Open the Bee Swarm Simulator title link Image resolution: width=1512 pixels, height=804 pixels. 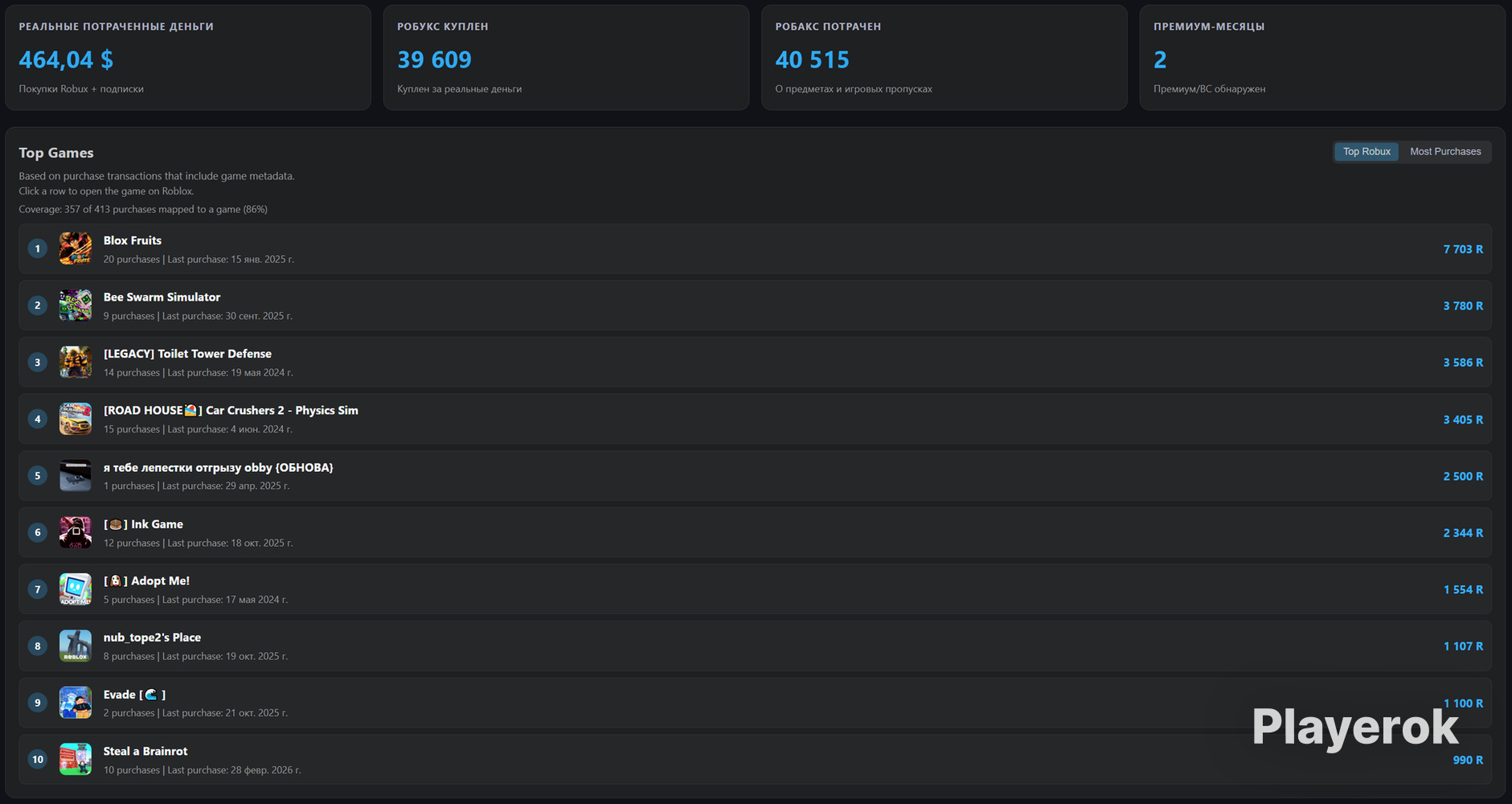[x=162, y=297]
